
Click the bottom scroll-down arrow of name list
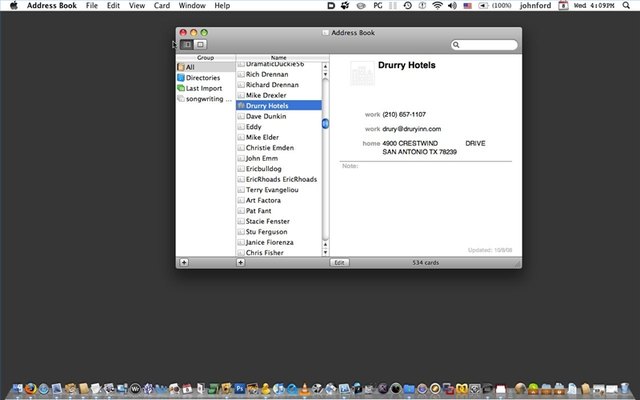[x=325, y=253]
